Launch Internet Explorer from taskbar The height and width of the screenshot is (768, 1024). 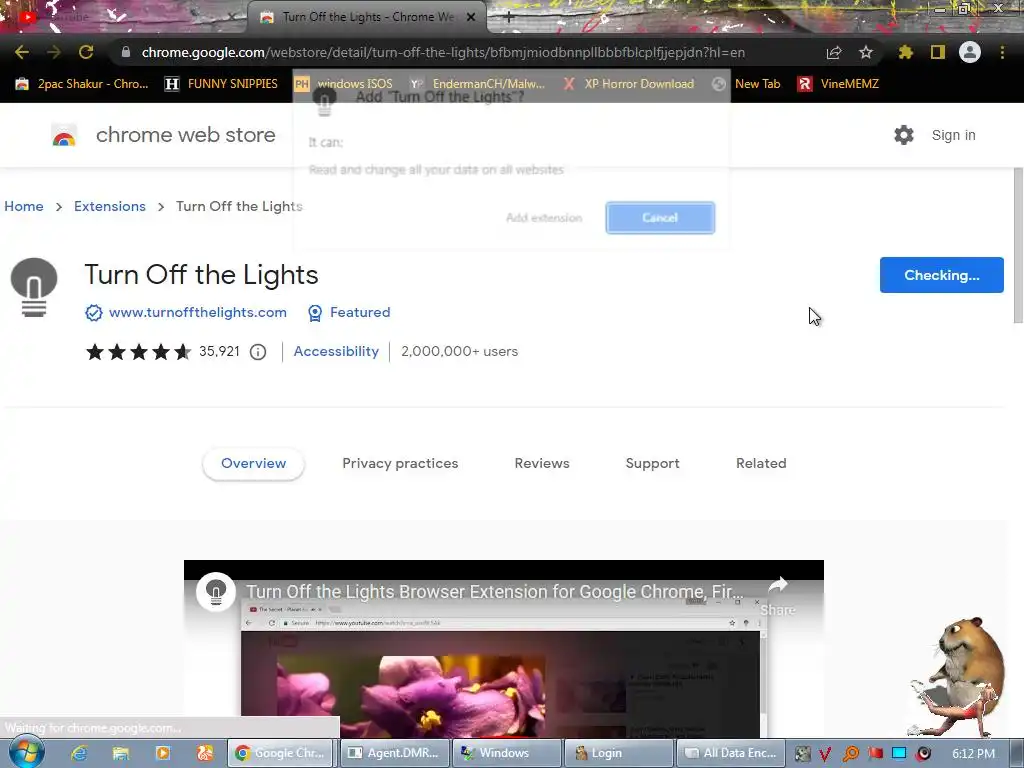tap(80, 753)
